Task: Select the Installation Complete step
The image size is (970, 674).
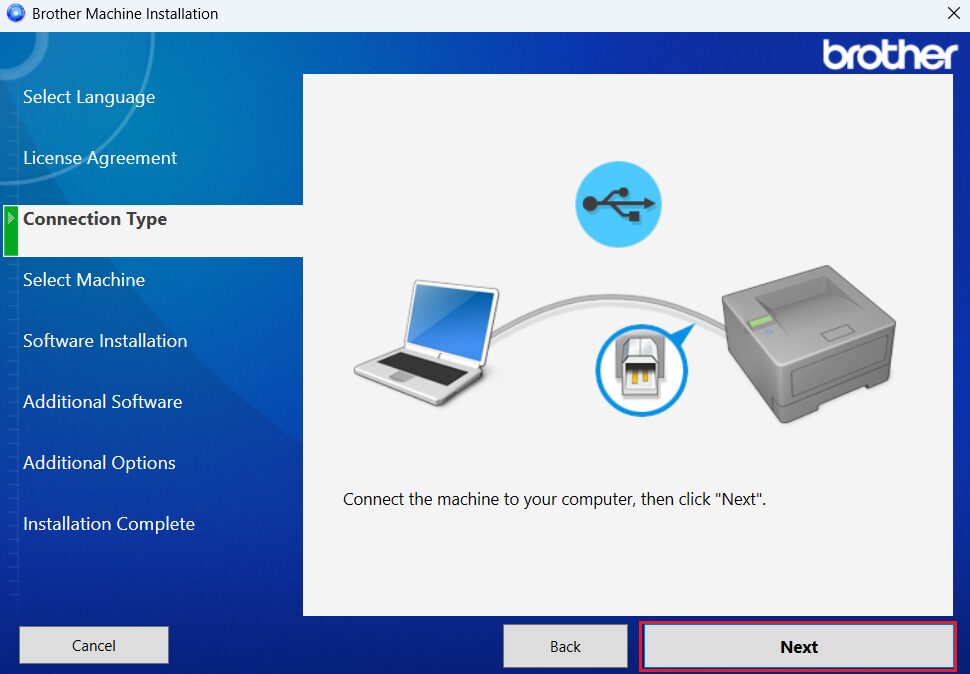Action: coord(109,524)
